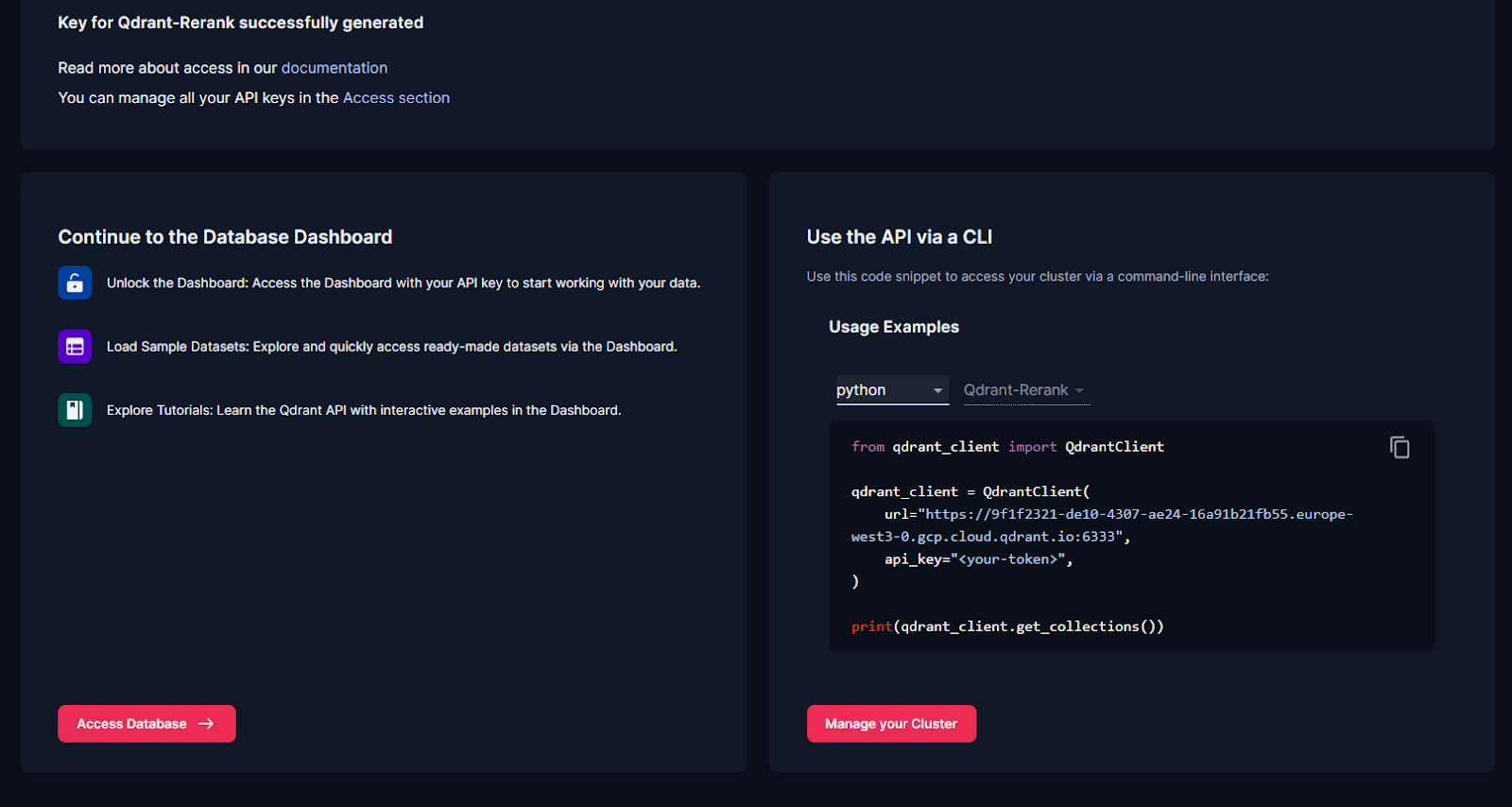This screenshot has height=807, width=1512.
Task: Open the python language dropdown
Action: click(x=891, y=390)
